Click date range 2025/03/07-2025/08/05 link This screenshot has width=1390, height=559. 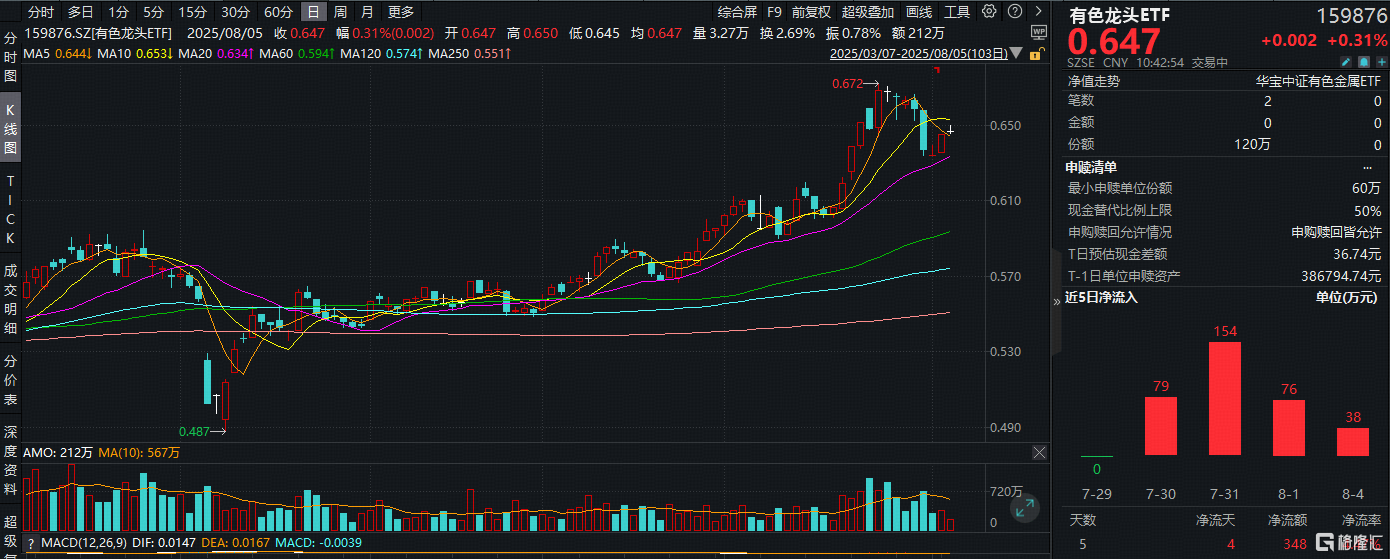(919, 54)
